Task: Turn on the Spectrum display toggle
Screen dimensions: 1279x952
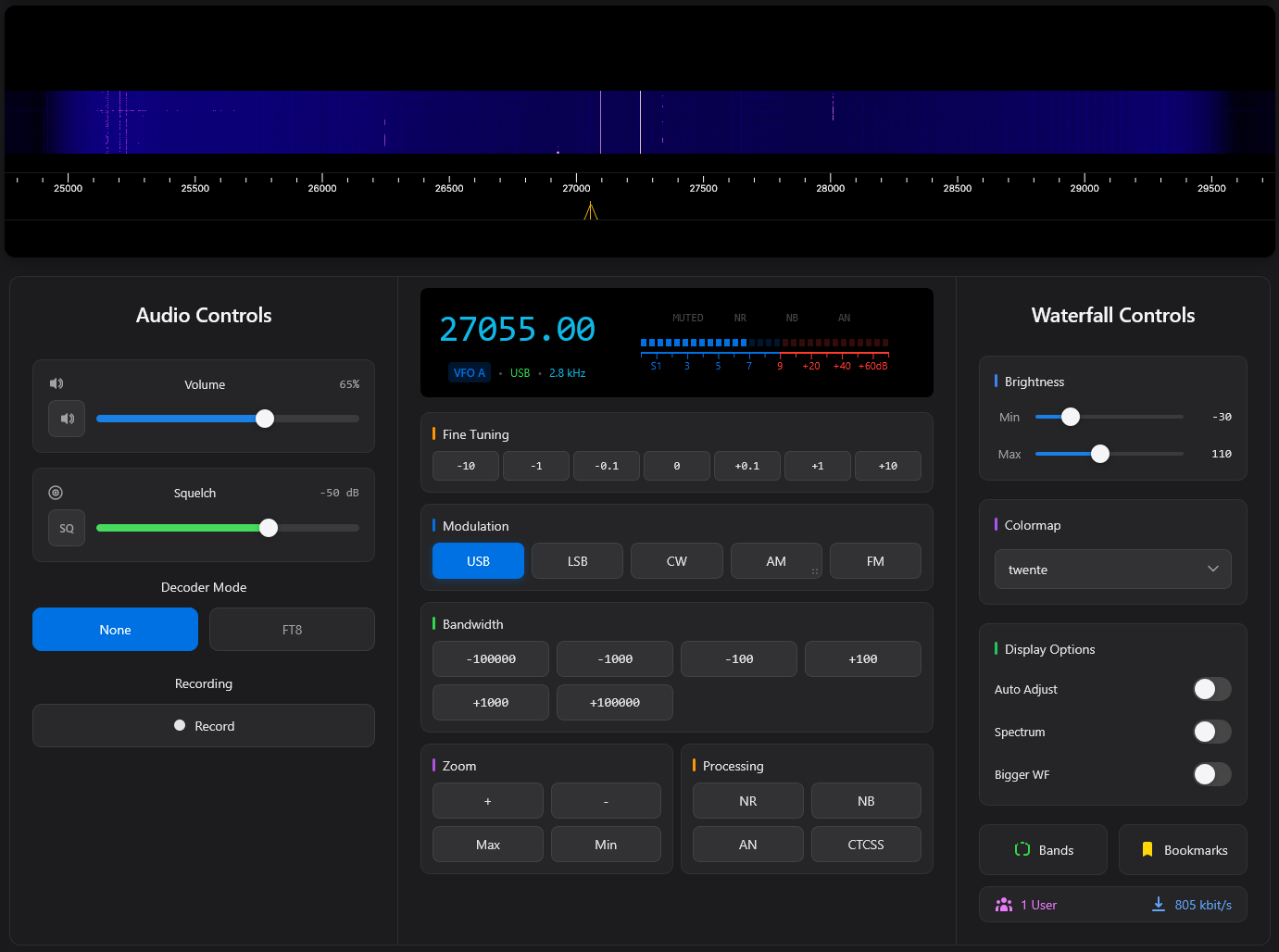Action: click(x=1211, y=732)
